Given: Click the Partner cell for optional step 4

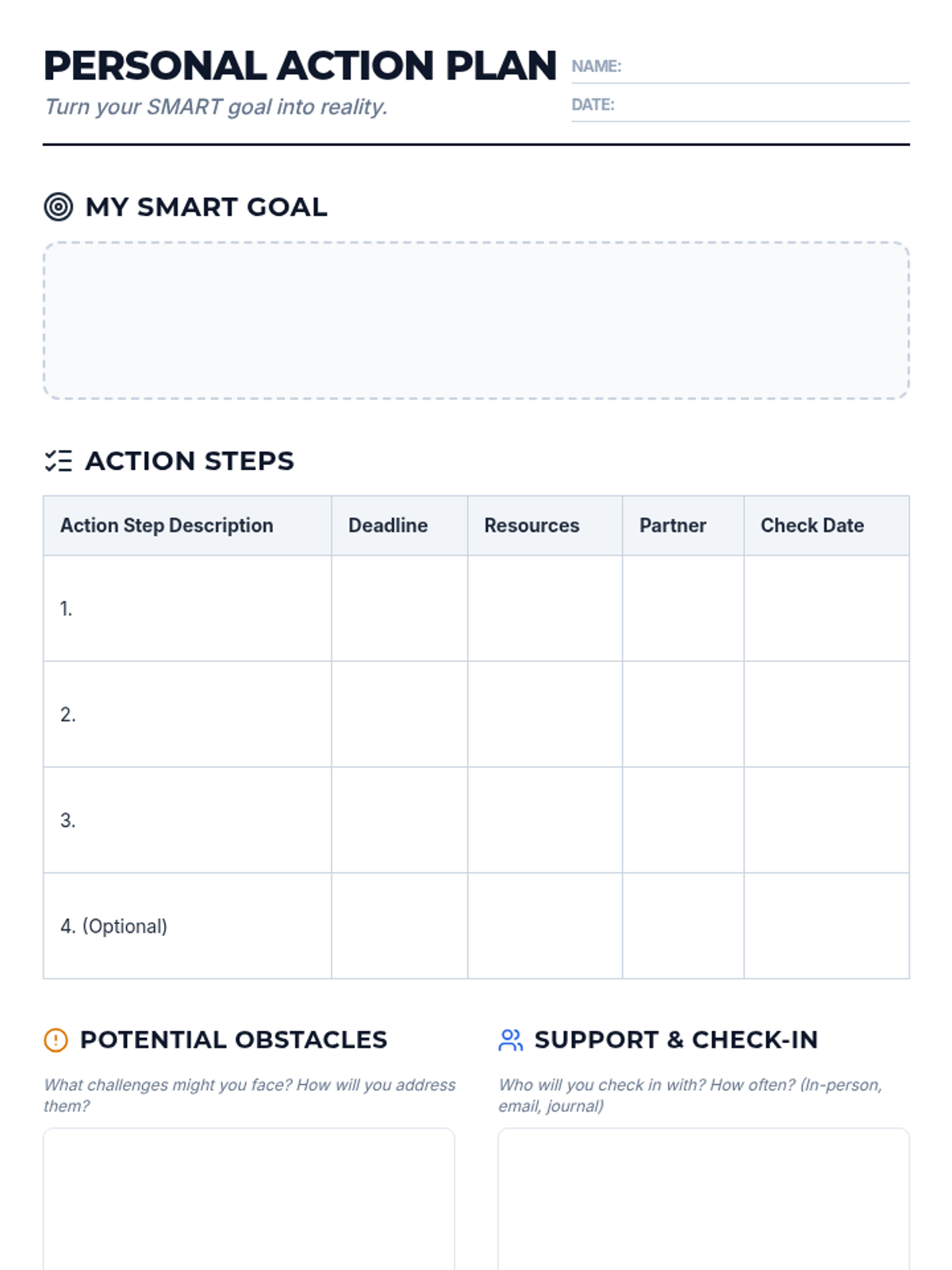Looking at the screenshot, I should 682,926.
